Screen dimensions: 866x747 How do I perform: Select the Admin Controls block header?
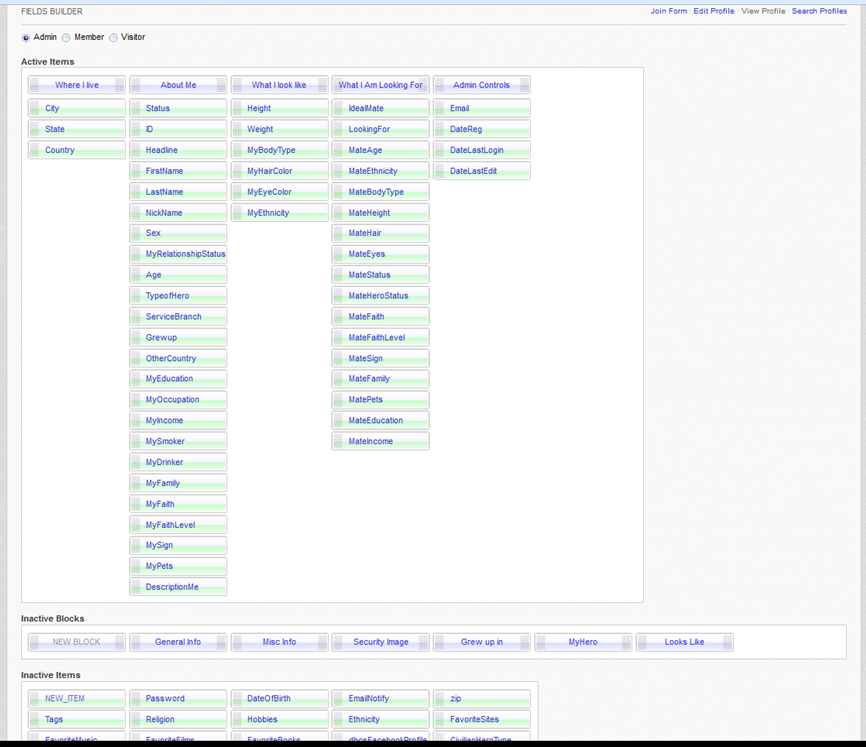(481, 85)
